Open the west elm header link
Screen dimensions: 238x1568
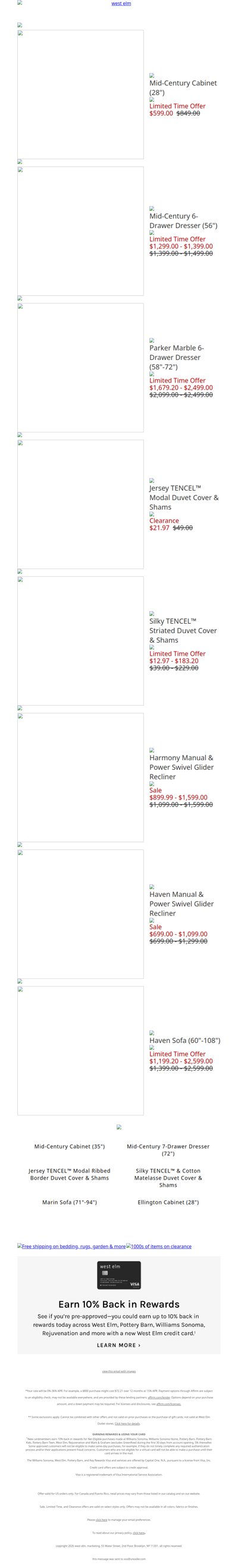[x=121, y=4]
